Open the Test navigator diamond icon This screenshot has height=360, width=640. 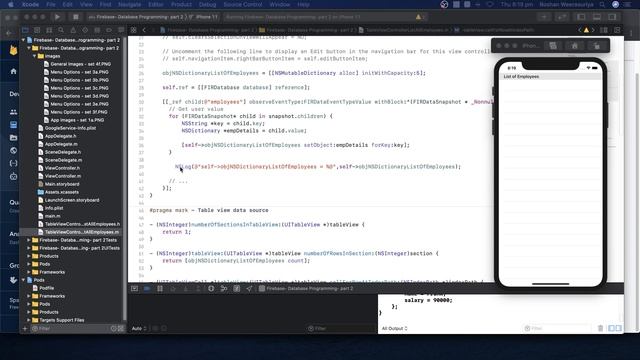[85, 30]
